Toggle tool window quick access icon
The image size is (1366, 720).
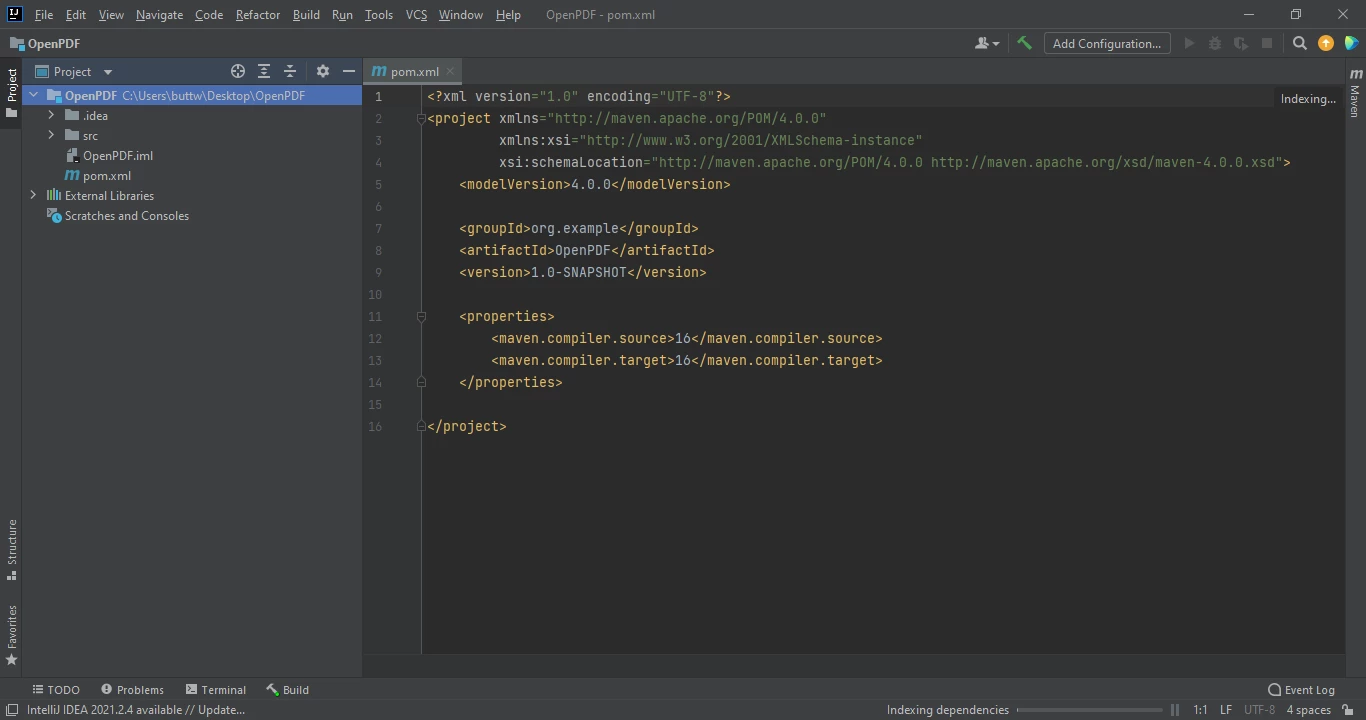(x=12, y=710)
